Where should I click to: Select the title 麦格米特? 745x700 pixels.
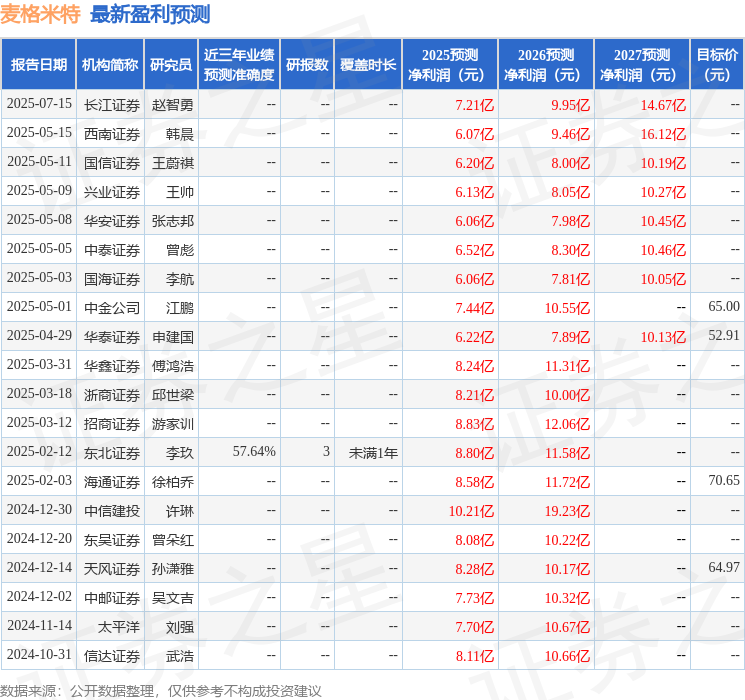pyautogui.click(x=40, y=14)
